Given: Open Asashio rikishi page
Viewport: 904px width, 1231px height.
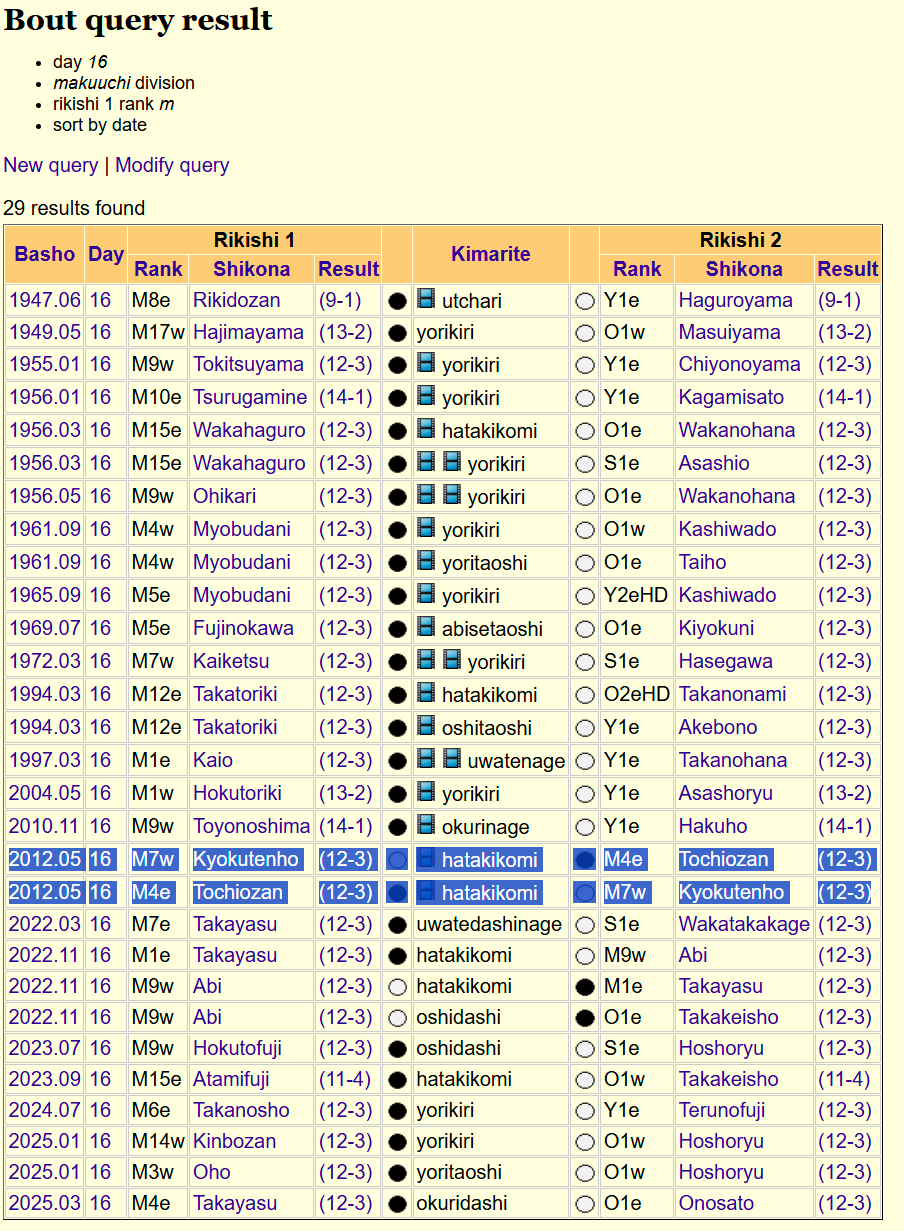Looking at the screenshot, I should coord(714,463).
